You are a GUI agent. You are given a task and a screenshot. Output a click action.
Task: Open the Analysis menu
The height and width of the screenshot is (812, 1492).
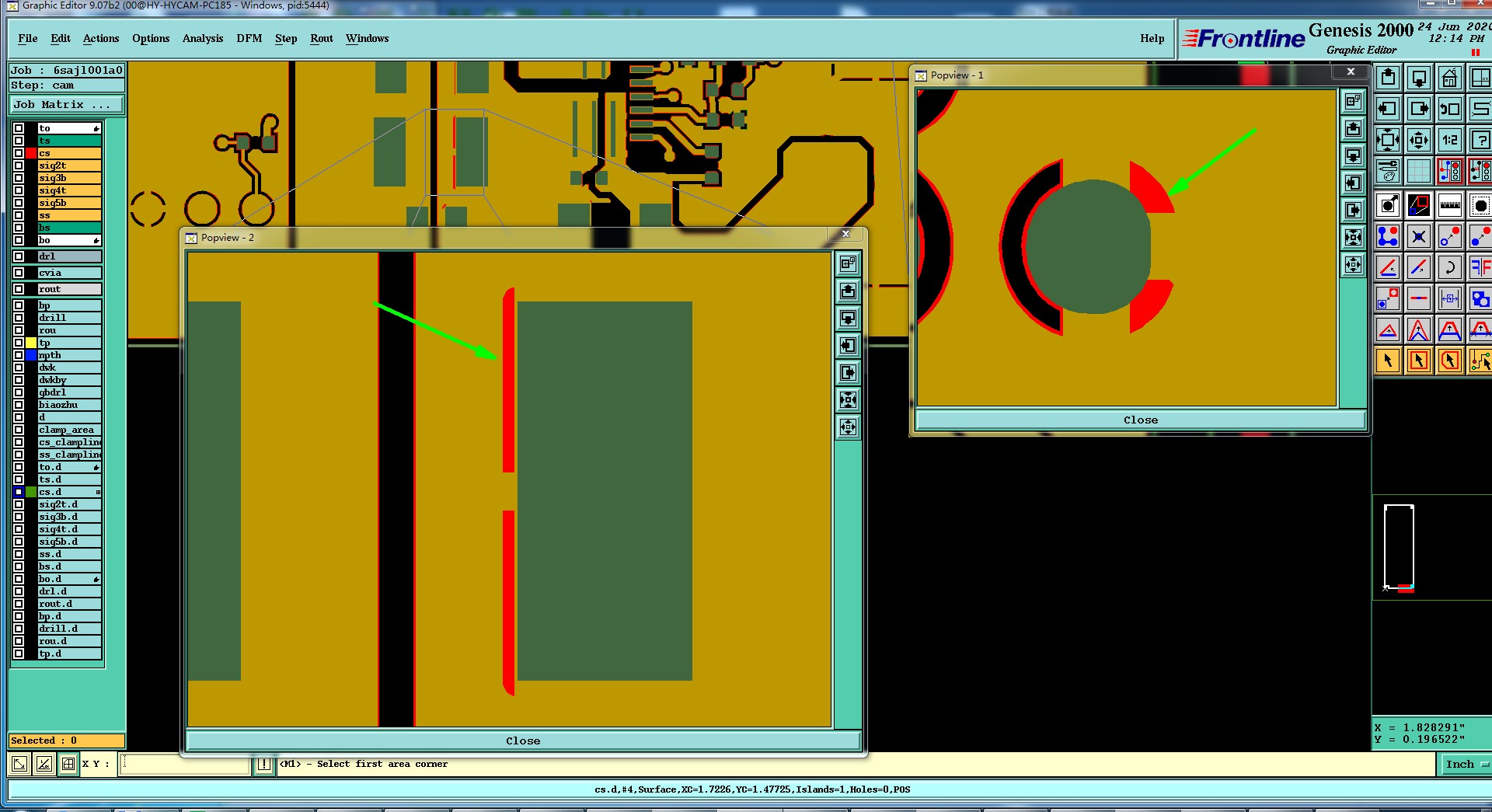[203, 38]
